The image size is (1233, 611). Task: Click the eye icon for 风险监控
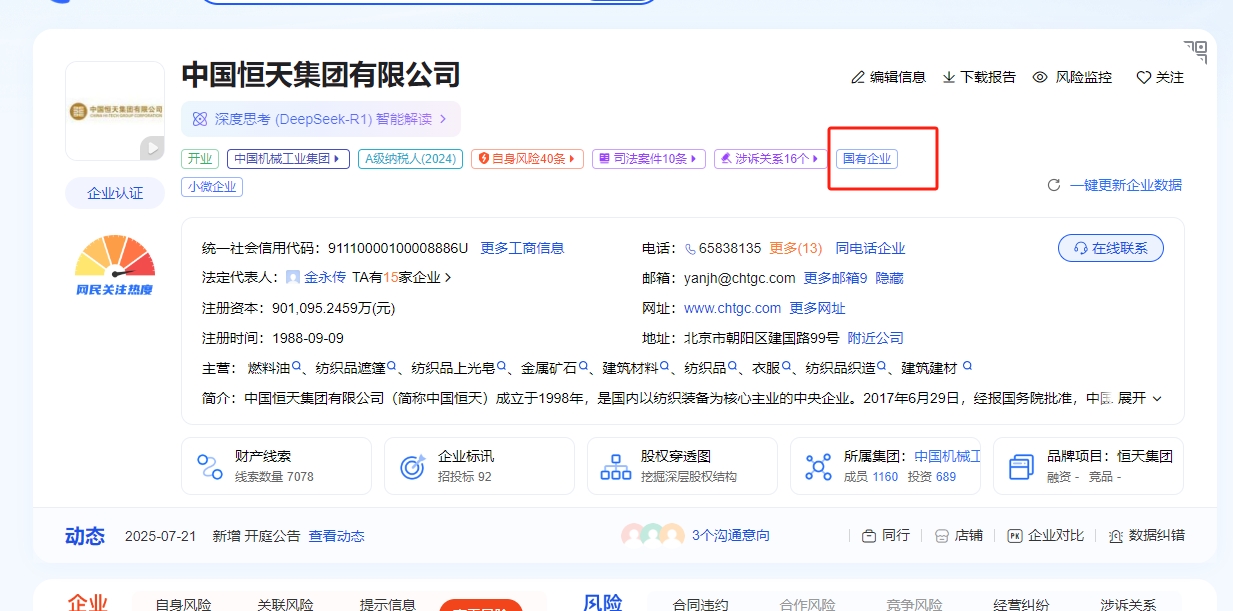(x=1040, y=77)
